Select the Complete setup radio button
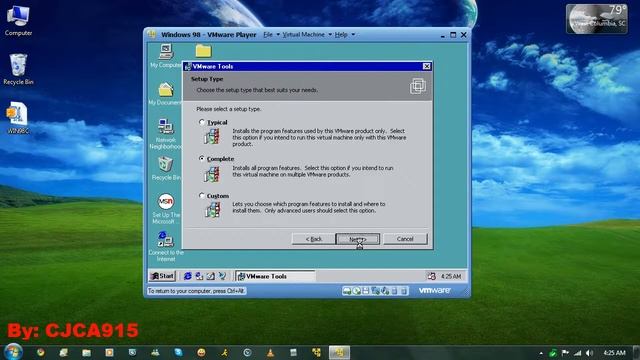The height and width of the screenshot is (360, 640). pos(202,158)
